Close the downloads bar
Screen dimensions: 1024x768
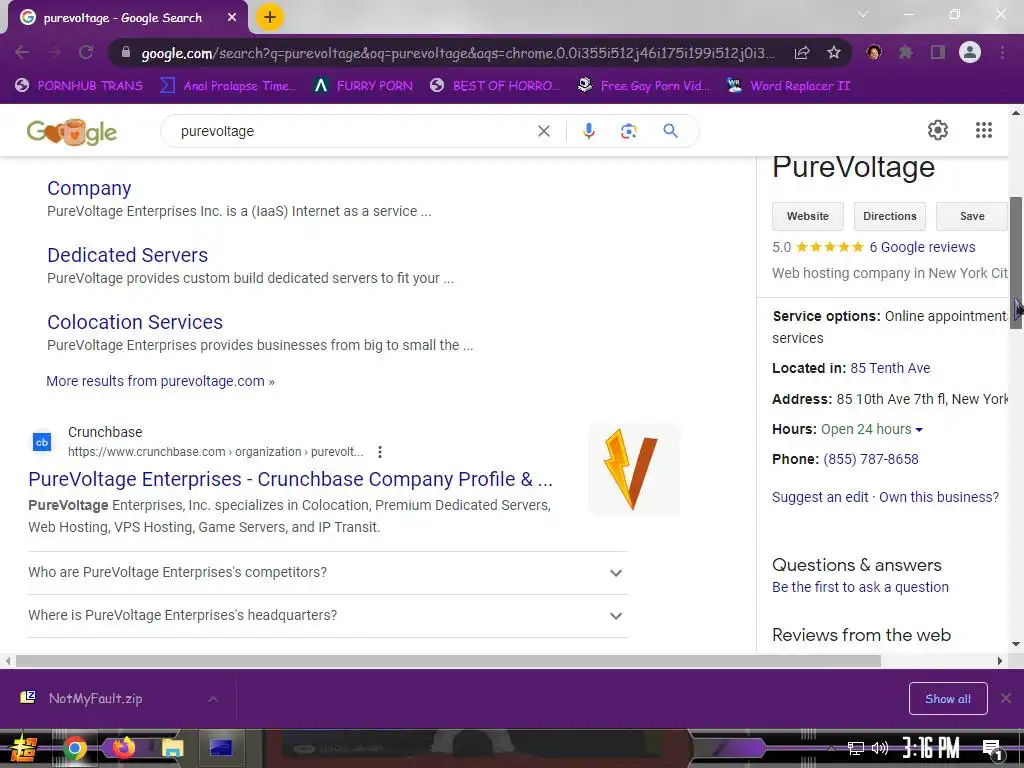click(x=1006, y=699)
